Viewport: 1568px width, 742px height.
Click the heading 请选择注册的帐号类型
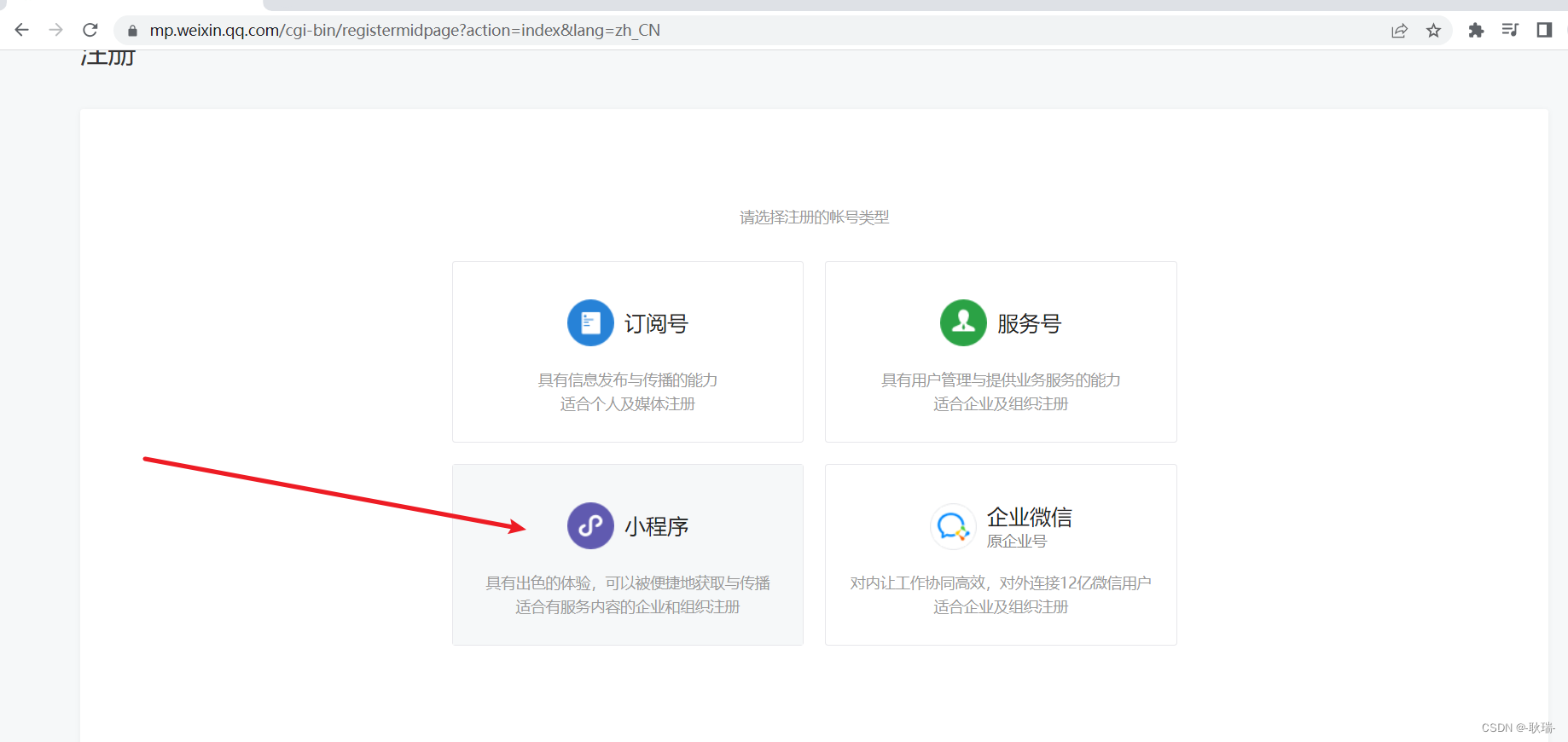tap(815, 217)
